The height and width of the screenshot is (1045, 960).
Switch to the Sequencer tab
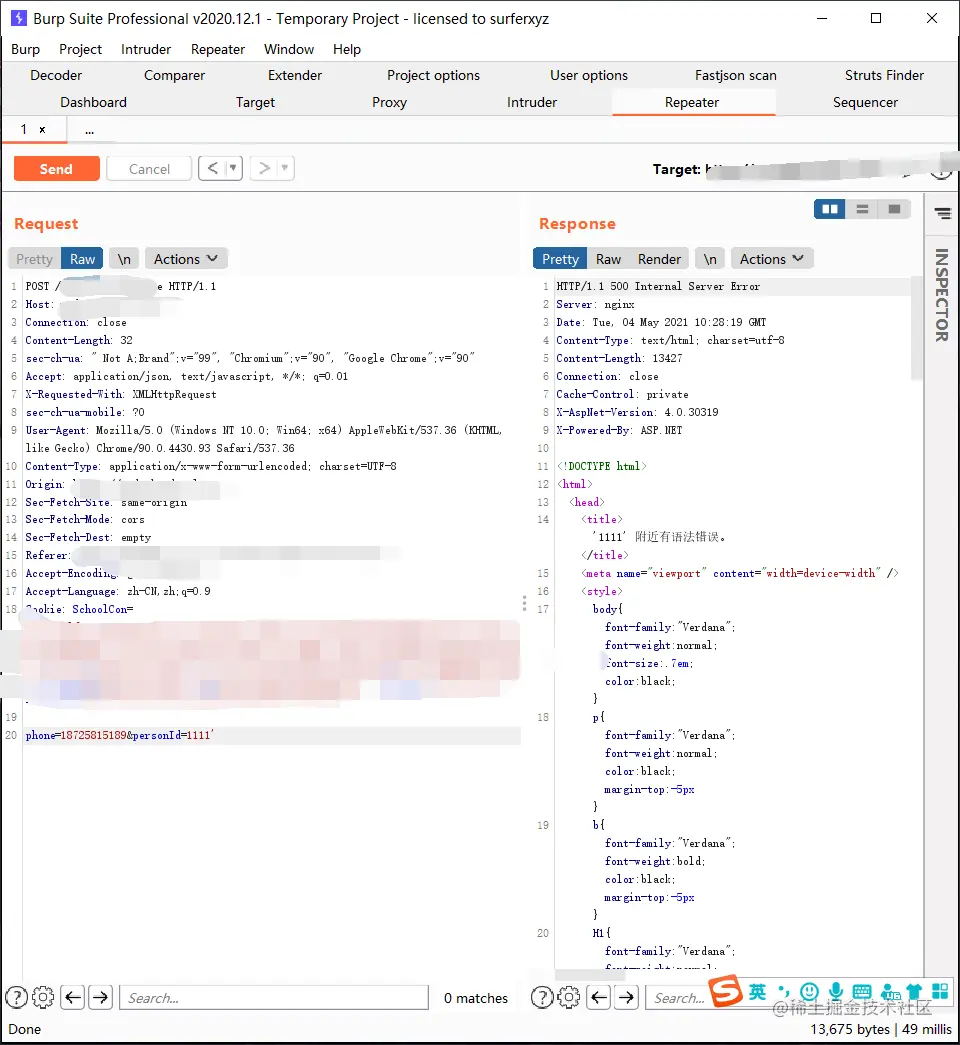coord(865,102)
